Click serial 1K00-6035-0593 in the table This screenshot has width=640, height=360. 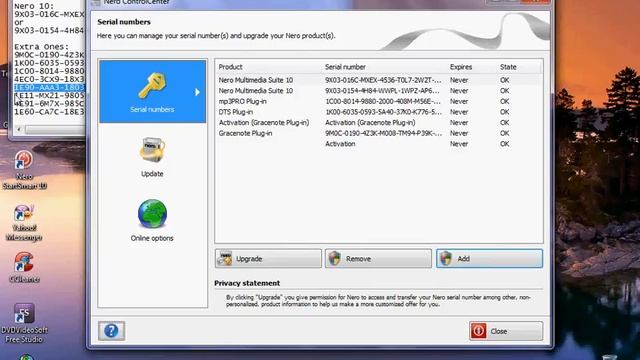pyautogui.click(x=383, y=112)
